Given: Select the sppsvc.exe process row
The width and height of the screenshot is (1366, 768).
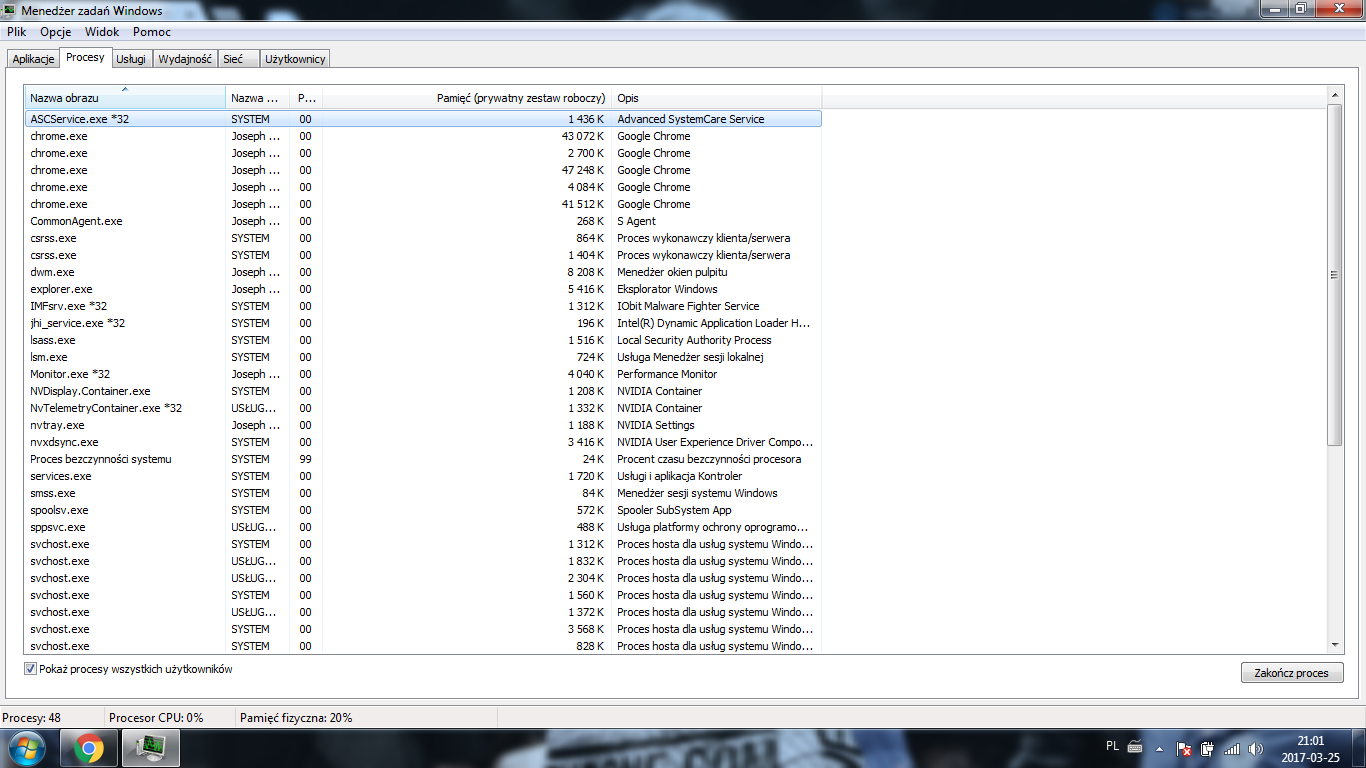Looking at the screenshot, I should (x=423, y=527).
